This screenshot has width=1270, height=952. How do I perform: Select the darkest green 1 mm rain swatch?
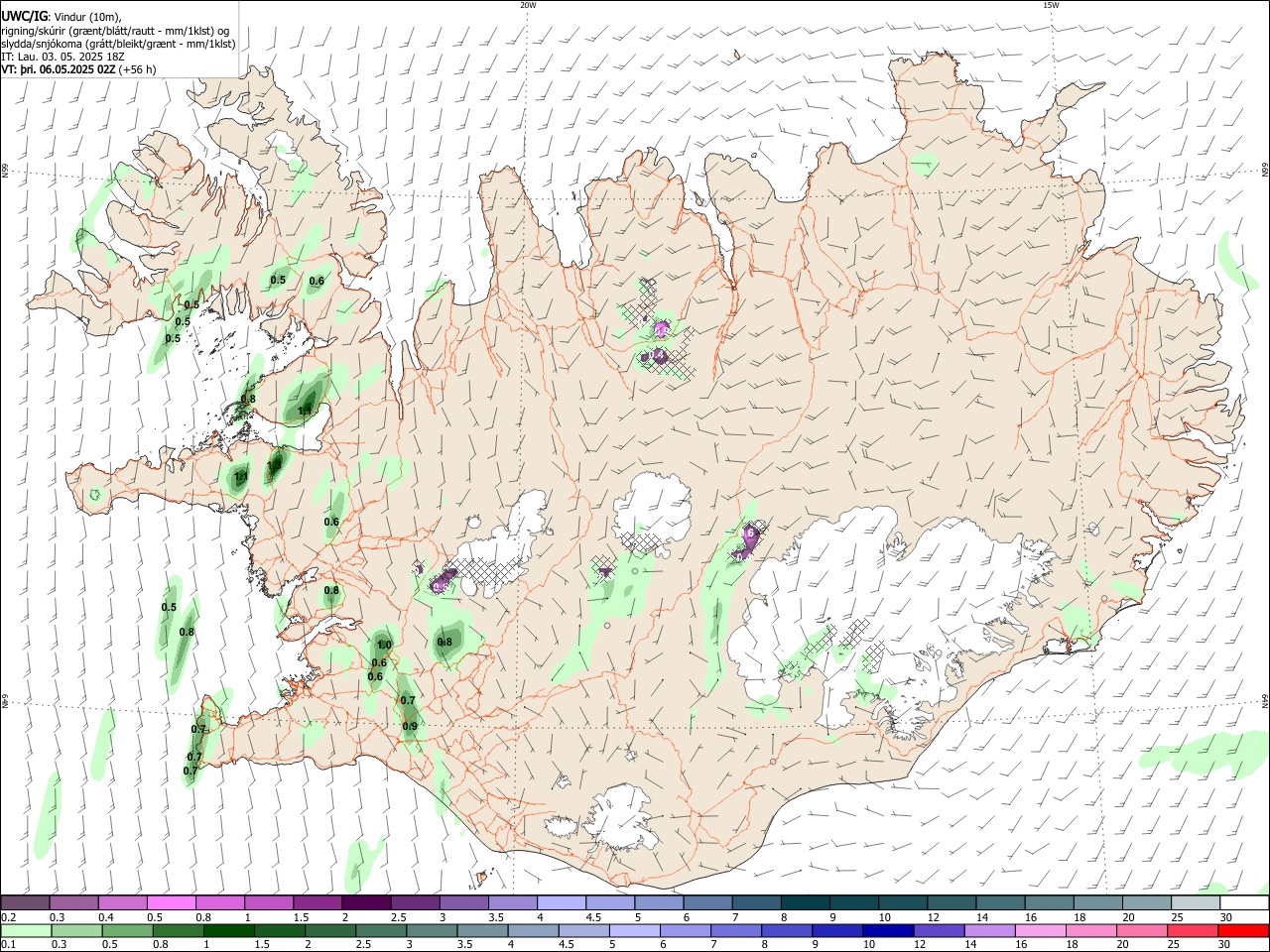227,931
